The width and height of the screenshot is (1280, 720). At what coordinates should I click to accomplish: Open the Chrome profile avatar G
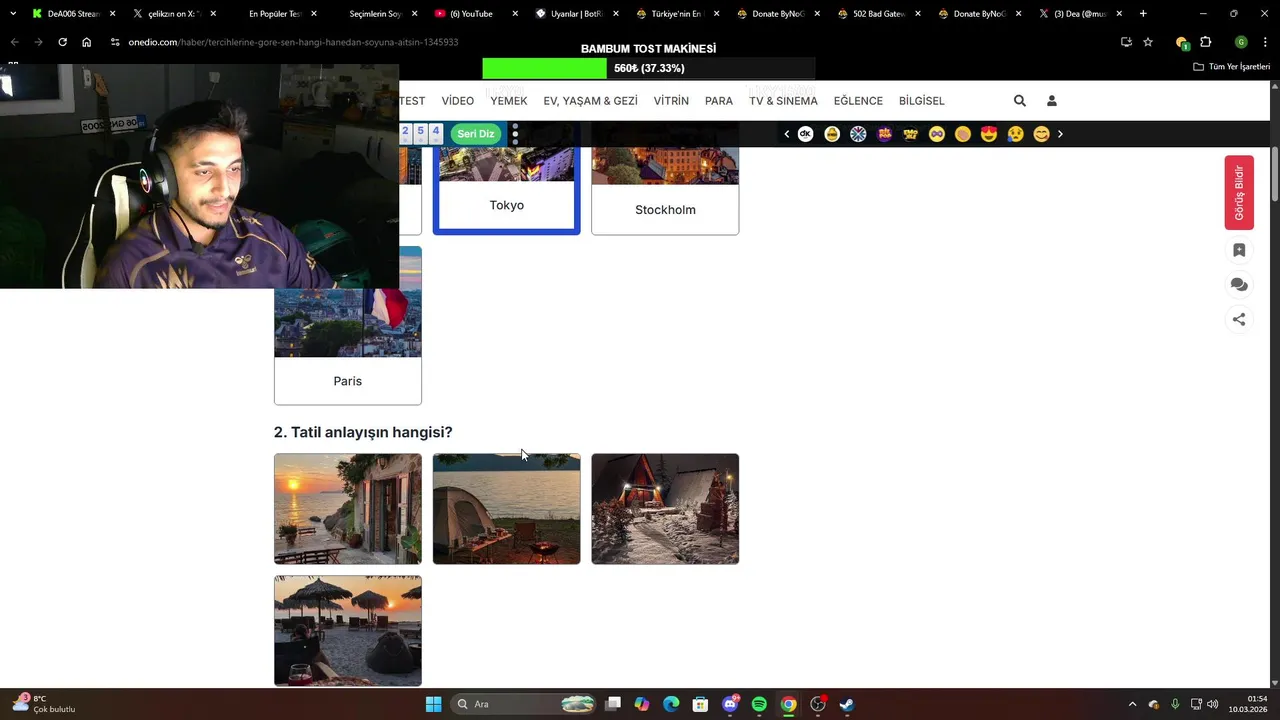[1241, 42]
